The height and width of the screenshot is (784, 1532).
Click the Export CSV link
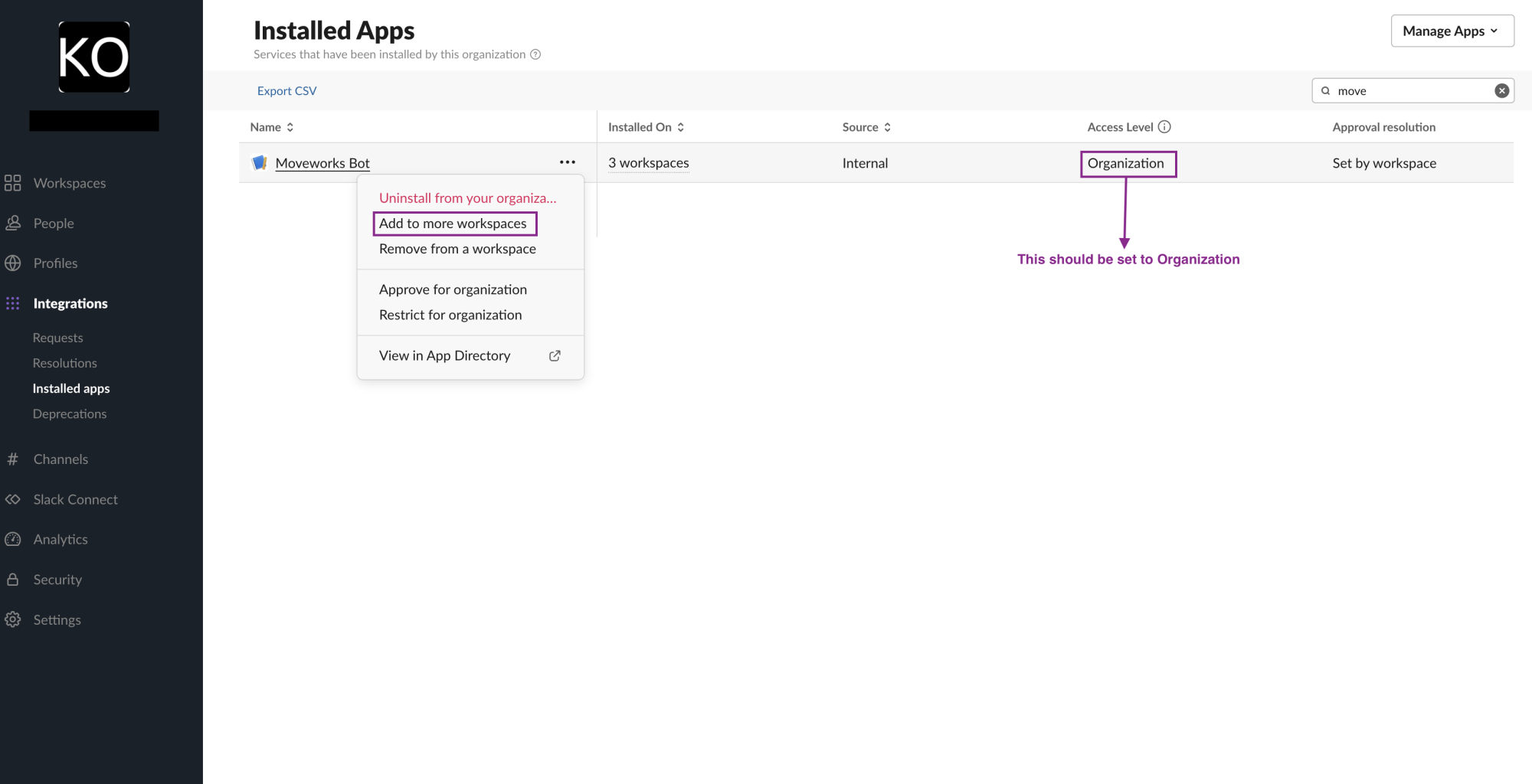[286, 90]
